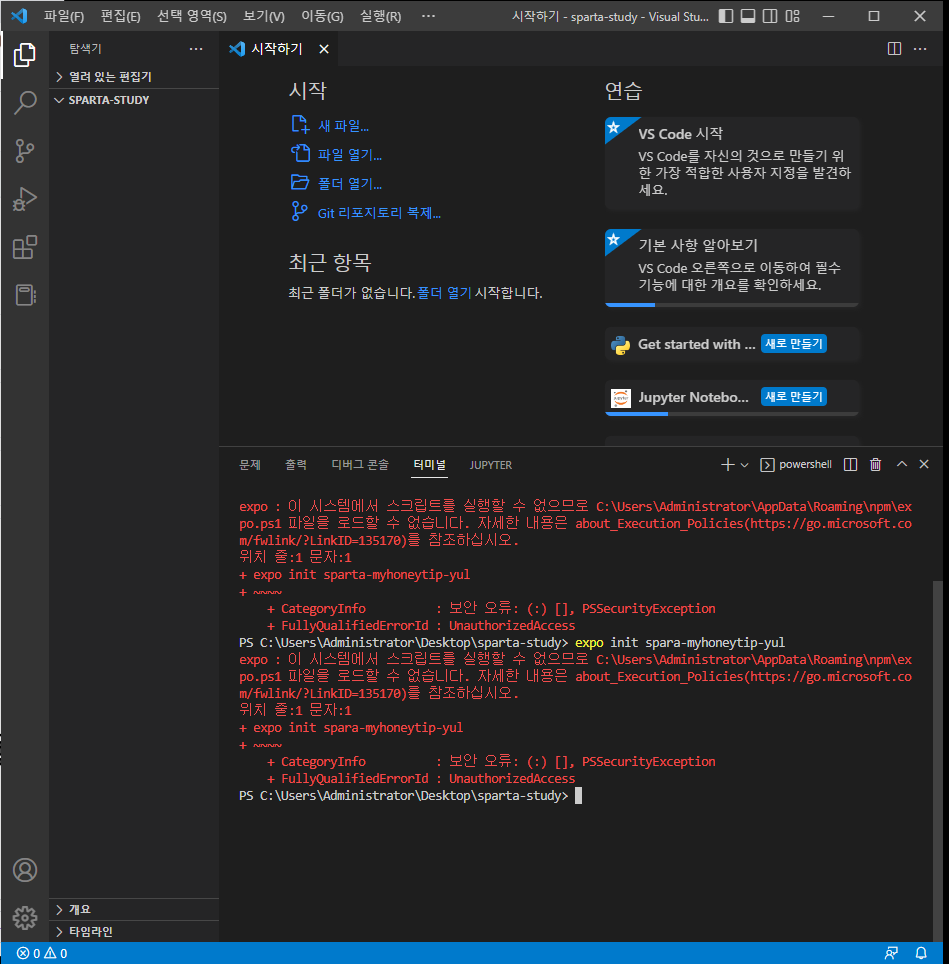
Task: Open terminal launch profile dropdown arrow
Action: click(x=744, y=465)
